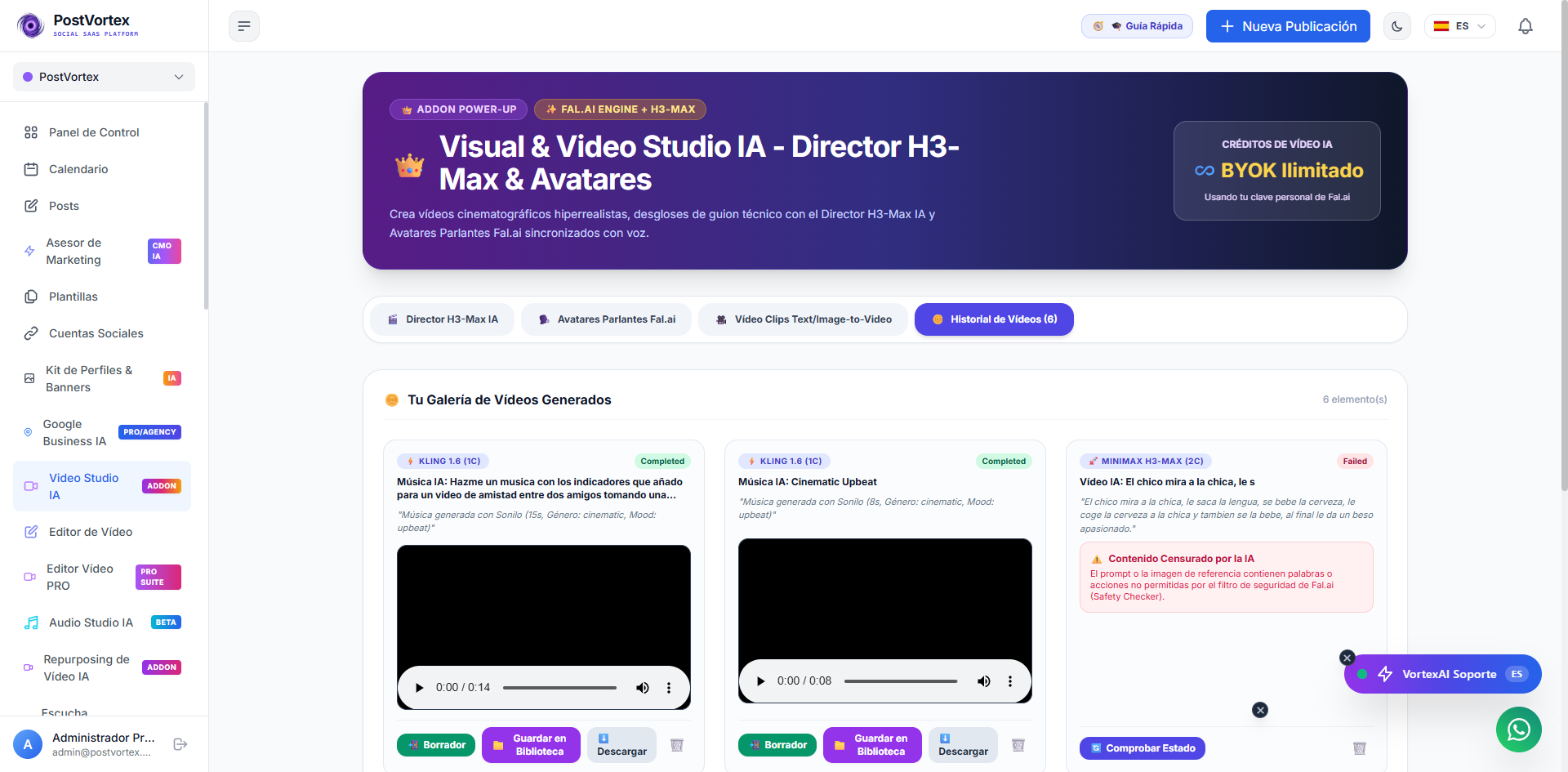Open the Posts sidebar item

tap(104, 206)
